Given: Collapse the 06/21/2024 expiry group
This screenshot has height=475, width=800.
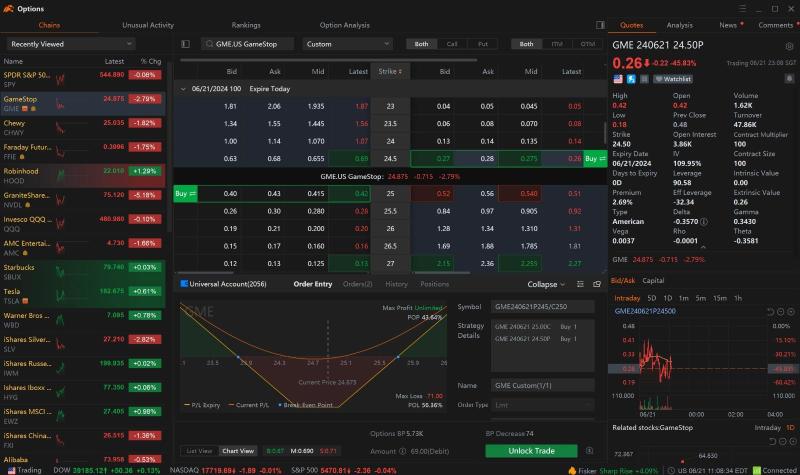Looking at the screenshot, I should [x=183, y=89].
